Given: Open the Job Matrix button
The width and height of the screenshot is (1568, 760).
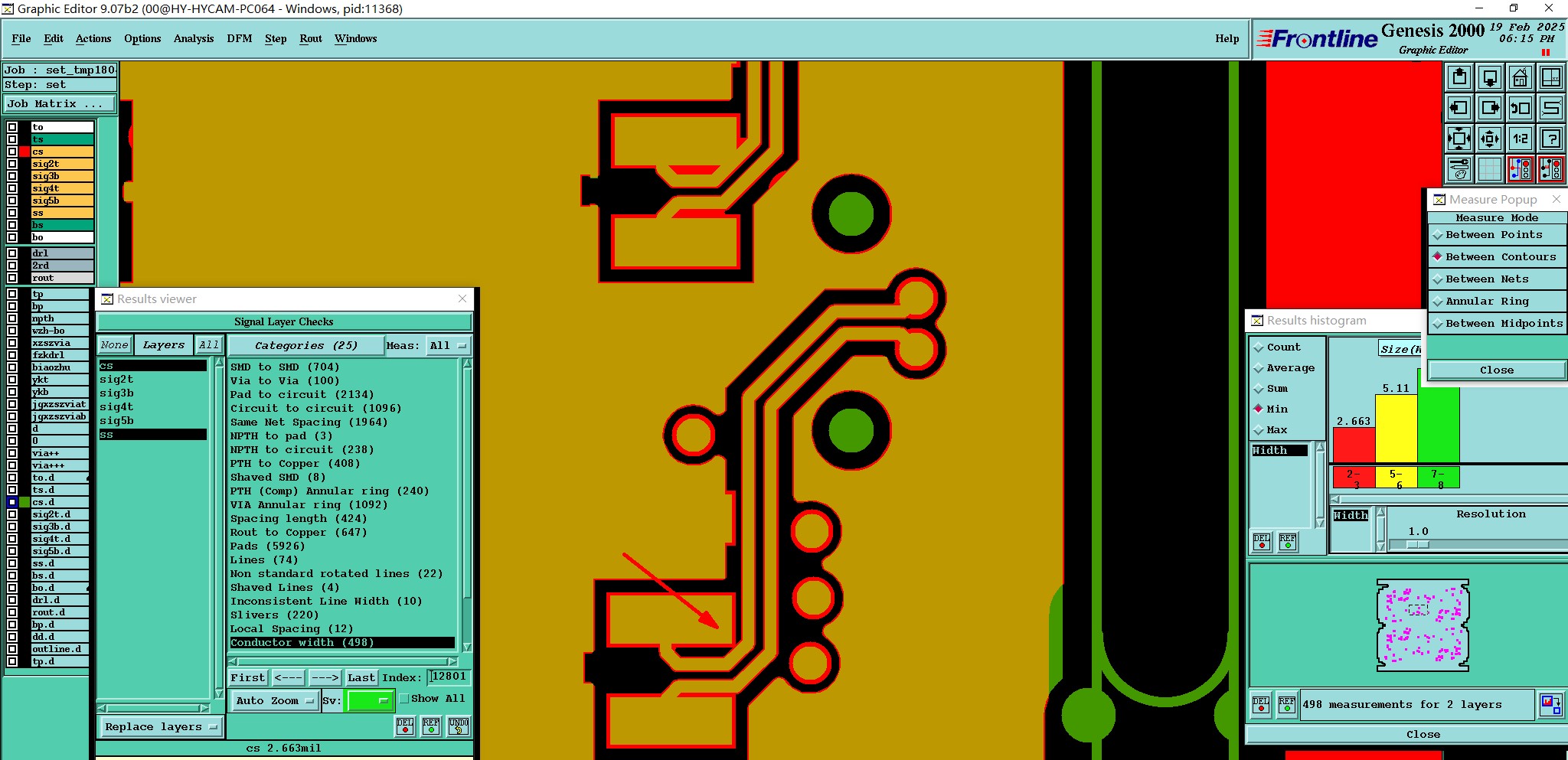Looking at the screenshot, I should 60,104.
